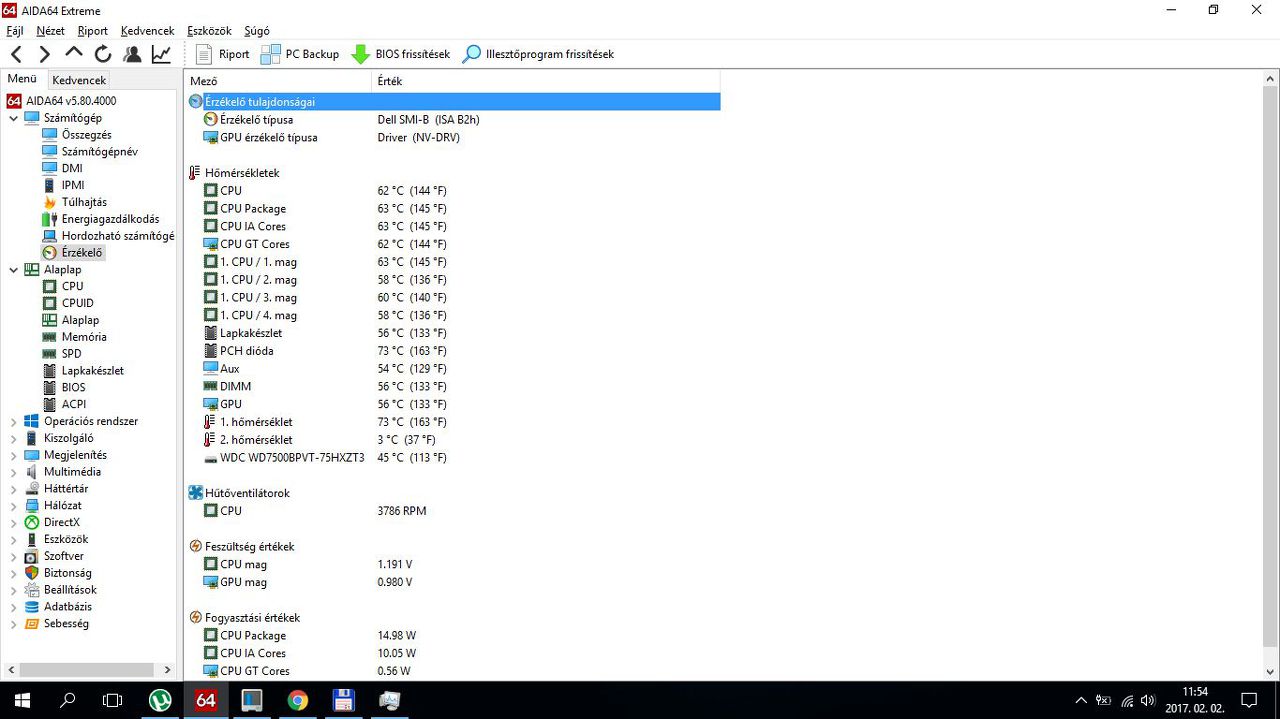The width and height of the screenshot is (1280, 719).
Task: Open the Fájl menu
Action: pos(15,31)
